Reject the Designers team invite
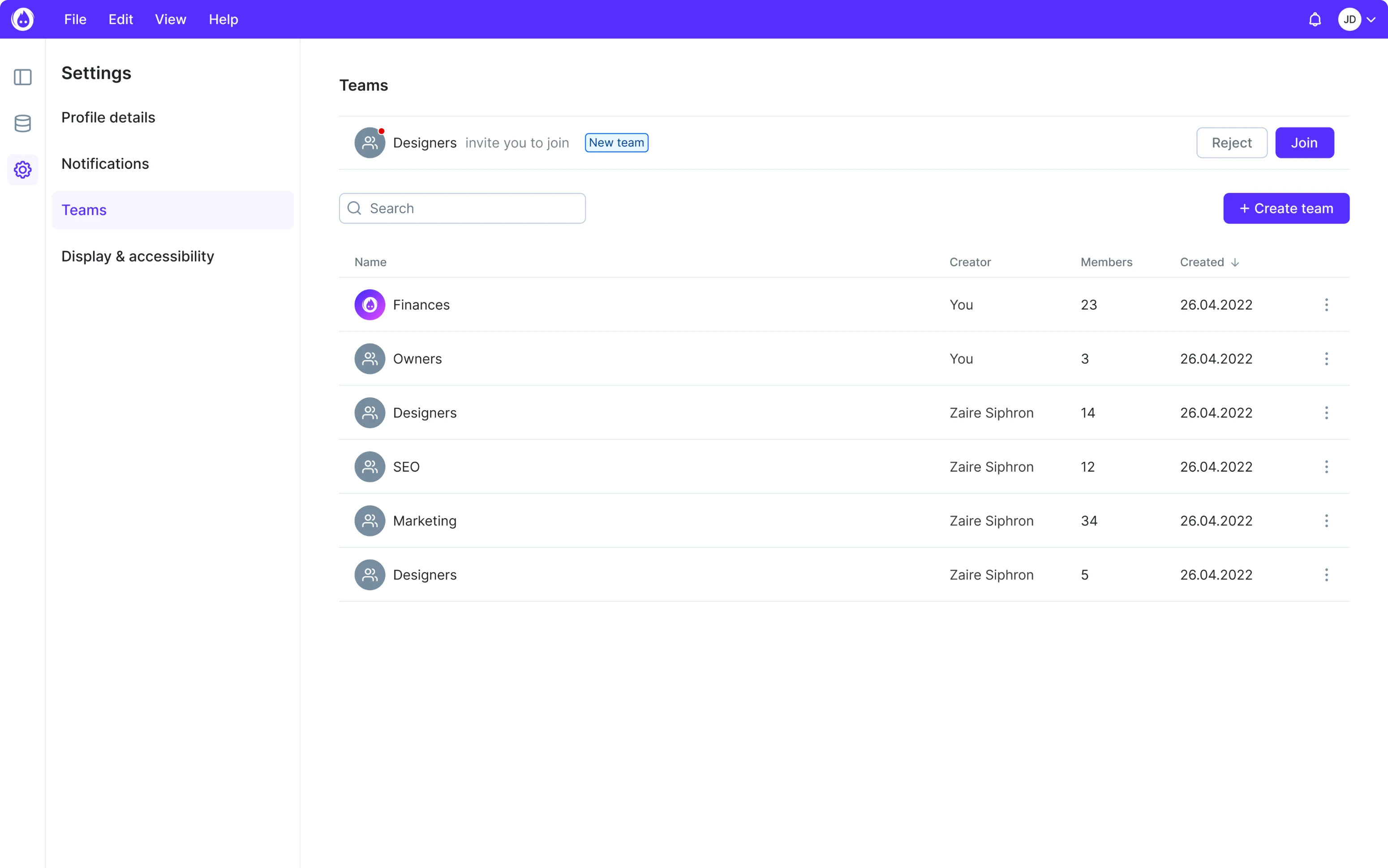This screenshot has height=868, width=1388. [x=1231, y=142]
